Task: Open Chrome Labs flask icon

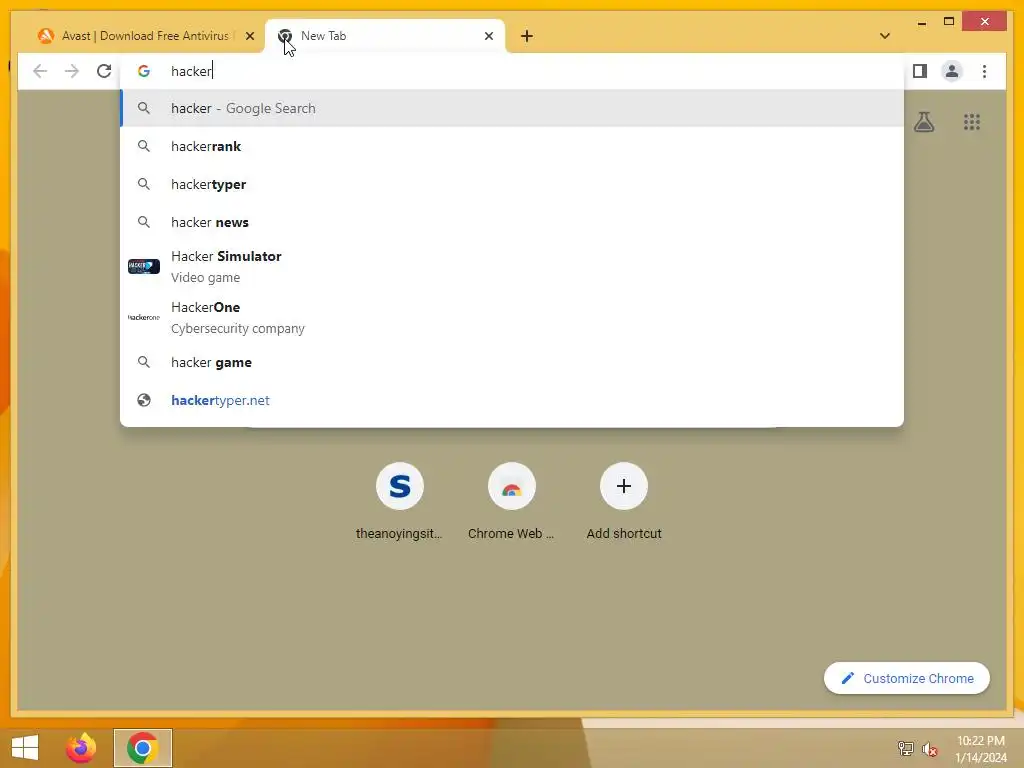Action: point(923,122)
